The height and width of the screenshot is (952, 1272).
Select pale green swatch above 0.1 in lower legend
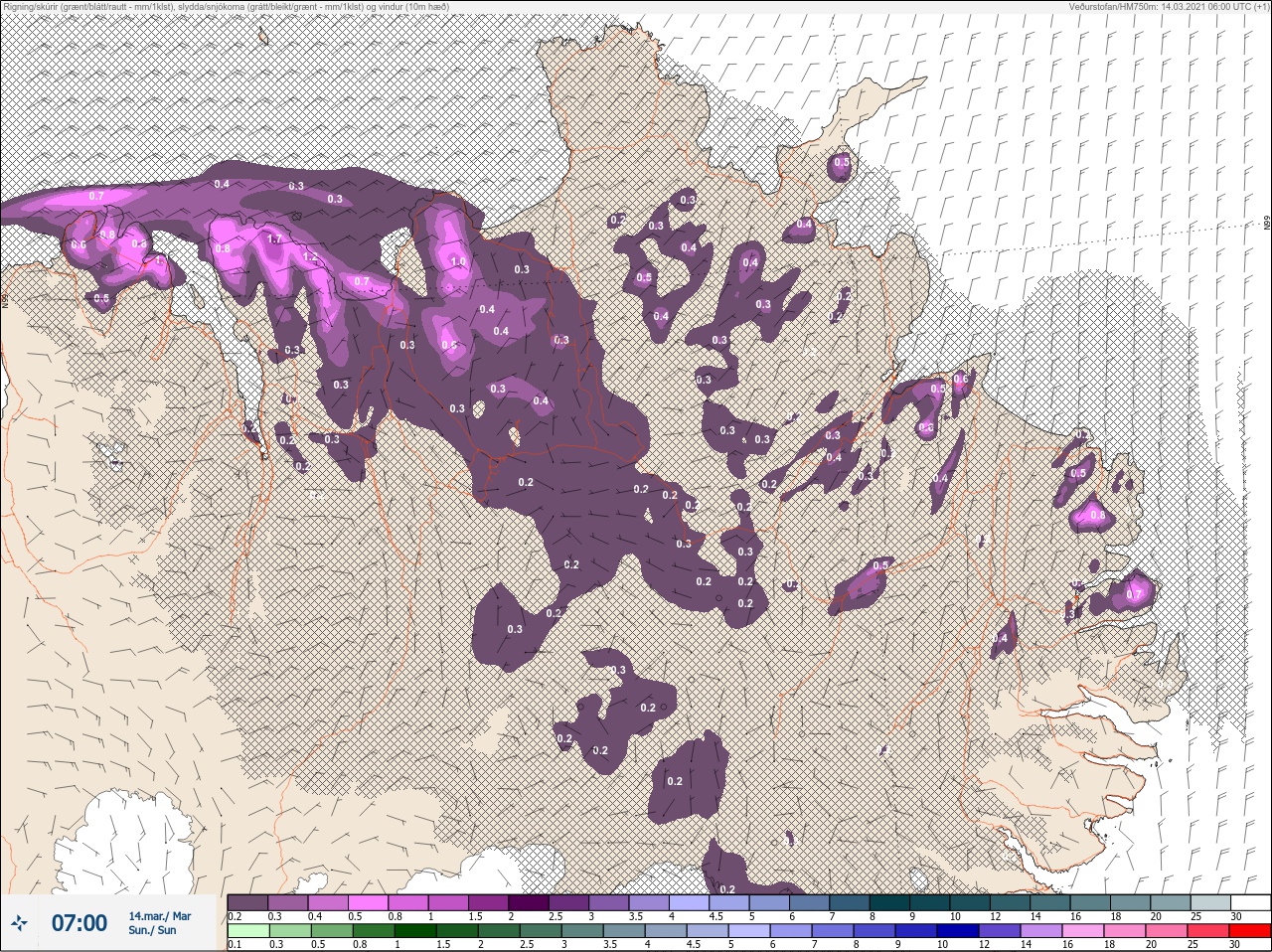click(248, 931)
